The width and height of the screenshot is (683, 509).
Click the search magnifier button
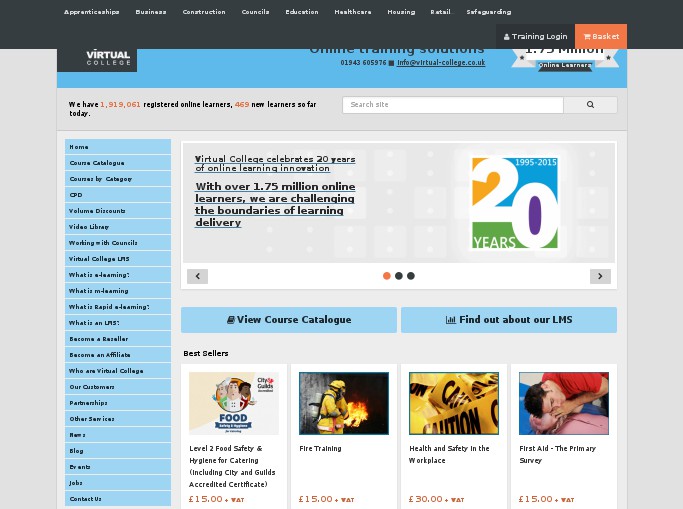click(x=590, y=105)
